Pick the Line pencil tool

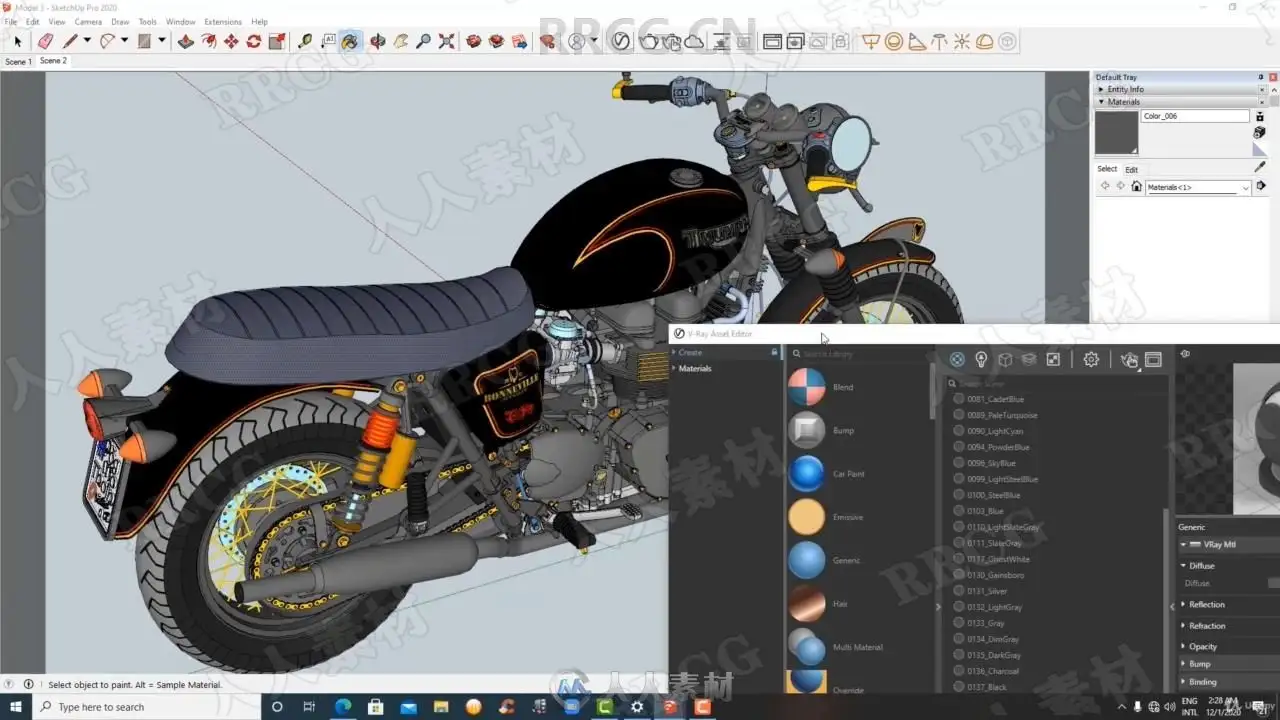70,41
